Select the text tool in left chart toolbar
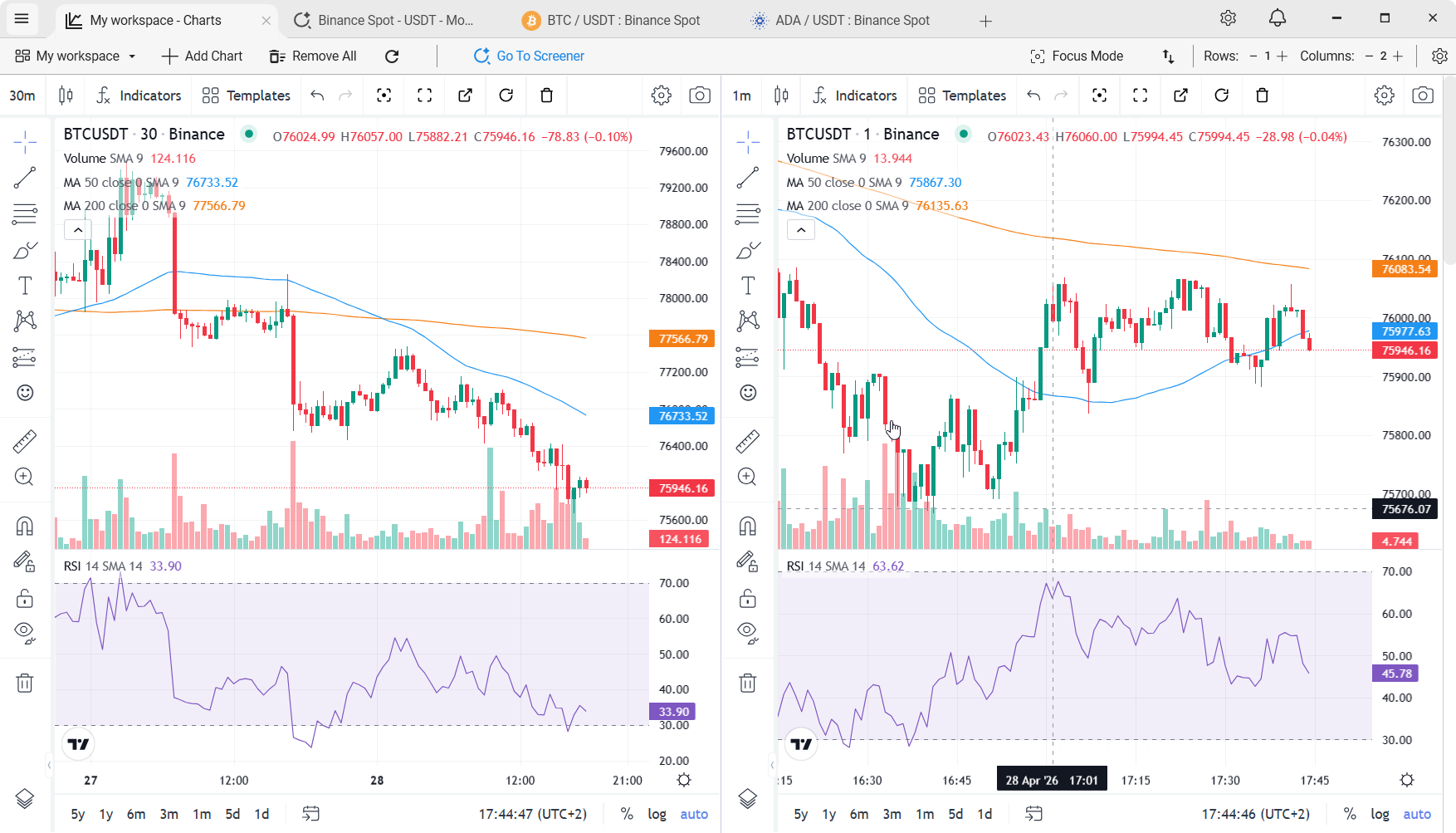1456x833 pixels. (25, 286)
